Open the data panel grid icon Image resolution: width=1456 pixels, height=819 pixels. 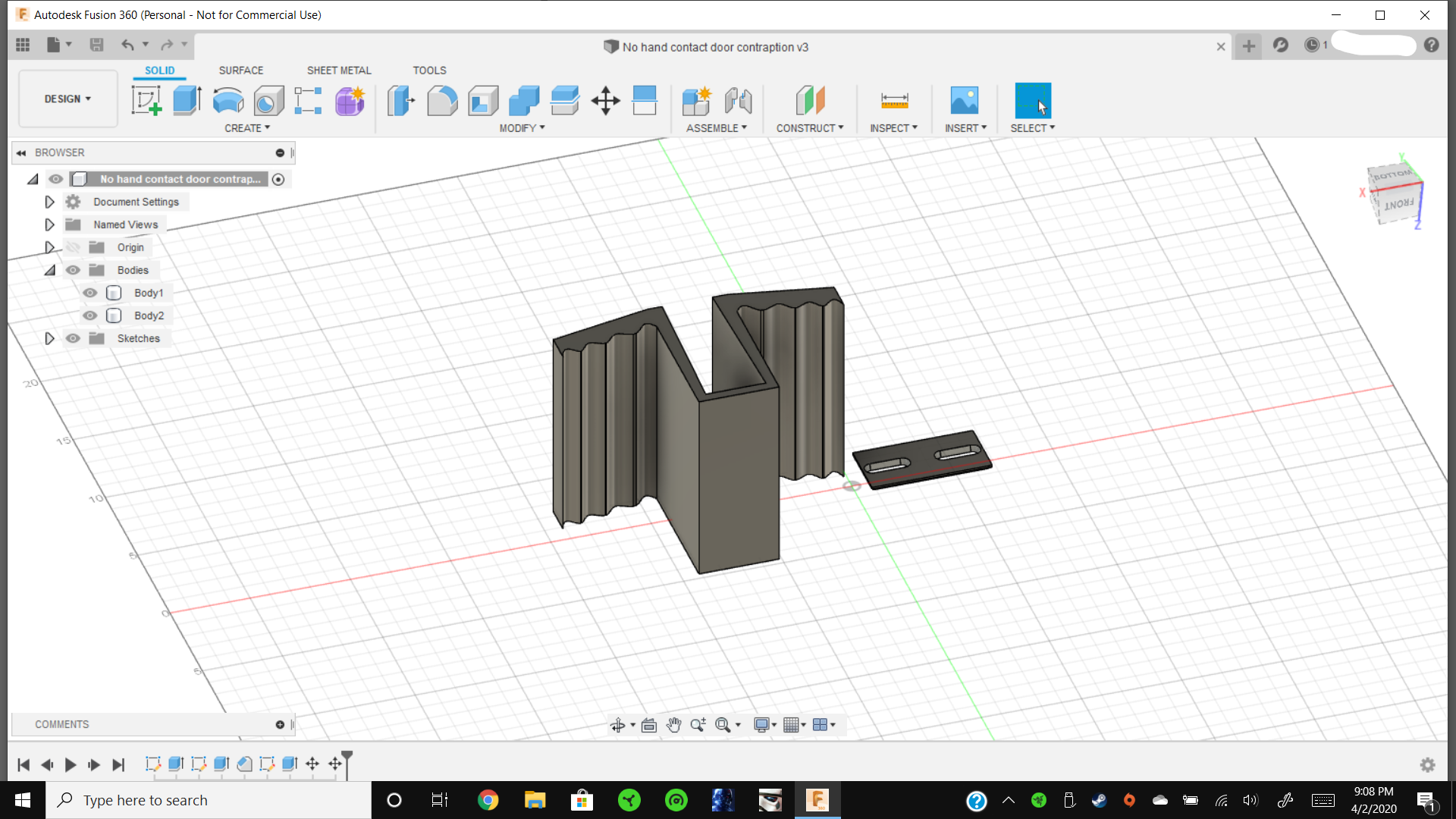pos(23,45)
